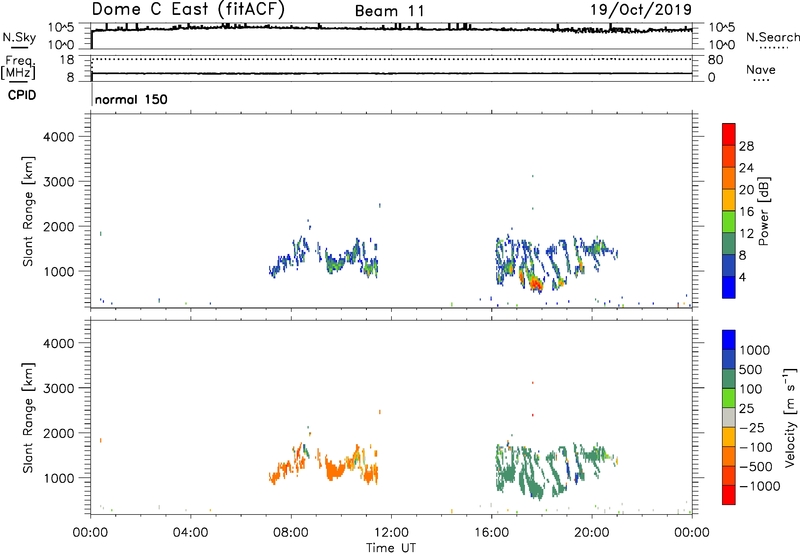Click the '12:00' time axis label
Image resolution: width=800 pixels, height=554 pixels.
(391, 533)
